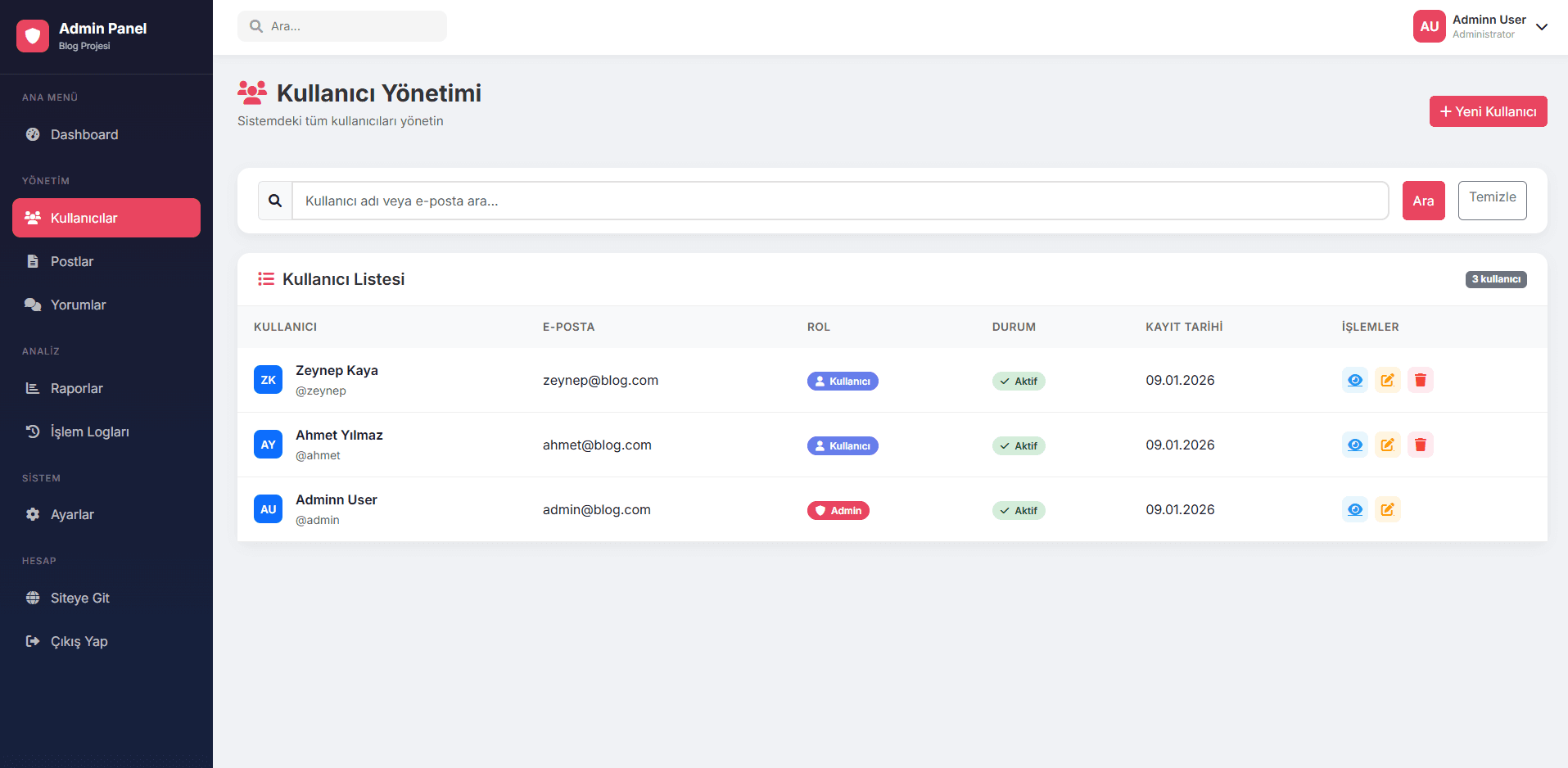Click the Ayarlar gear icon
1568x768 pixels.
pyautogui.click(x=33, y=513)
